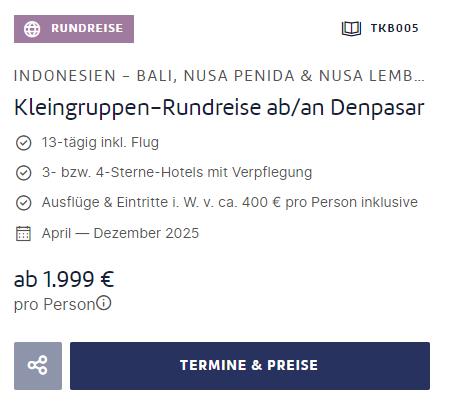The height and width of the screenshot is (397, 450).
Task: Click the catalog book icon beside TKB005
Action: click(x=351, y=29)
